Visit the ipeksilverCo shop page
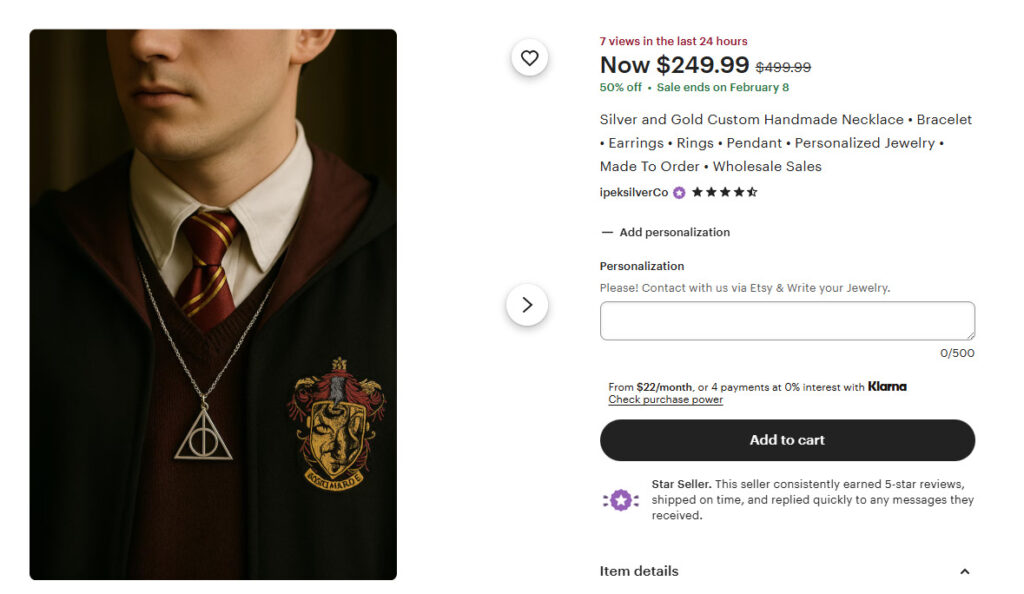This screenshot has width=1024, height=594. (633, 193)
